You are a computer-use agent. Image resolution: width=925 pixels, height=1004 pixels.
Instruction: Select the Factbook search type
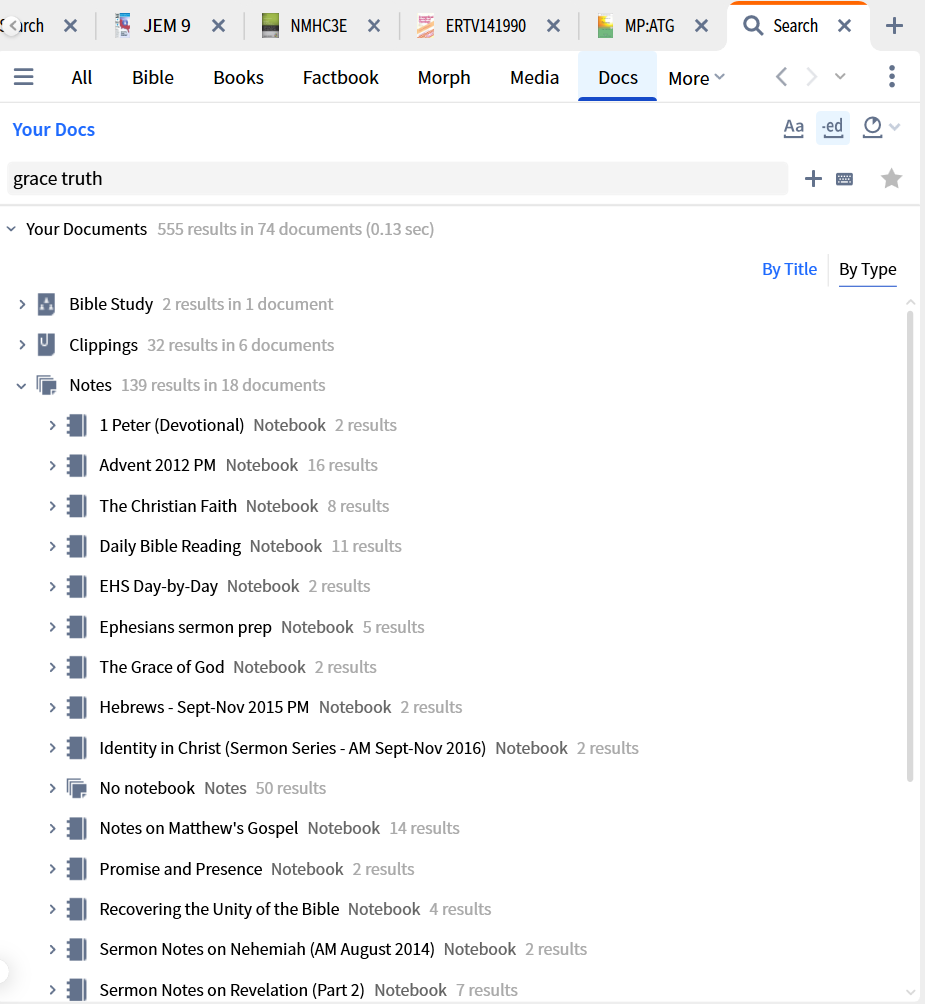coord(341,77)
